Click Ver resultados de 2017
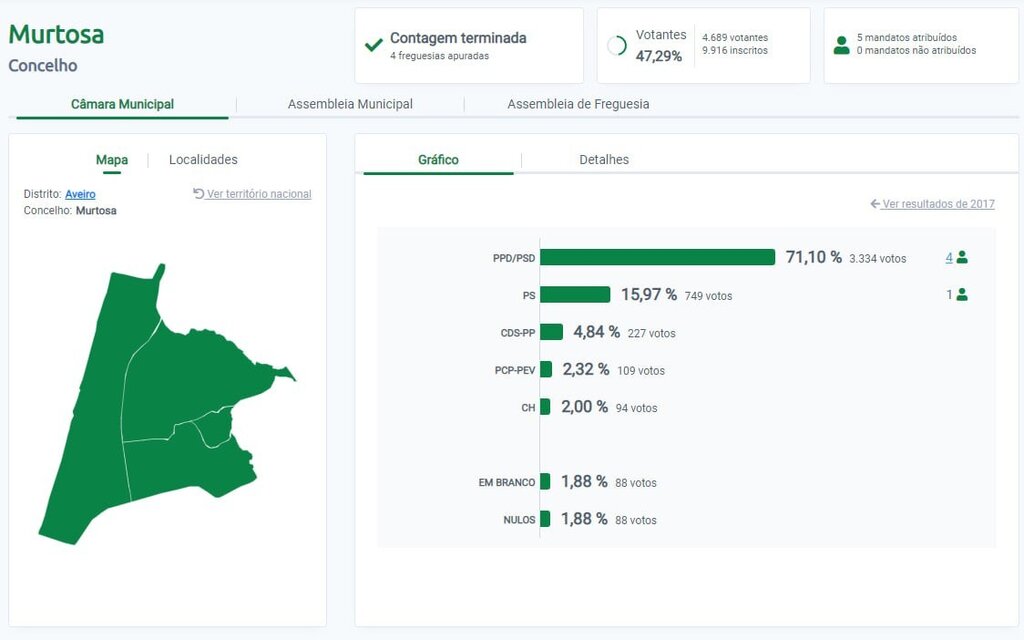Screen dimensions: 1024x640 [935, 204]
